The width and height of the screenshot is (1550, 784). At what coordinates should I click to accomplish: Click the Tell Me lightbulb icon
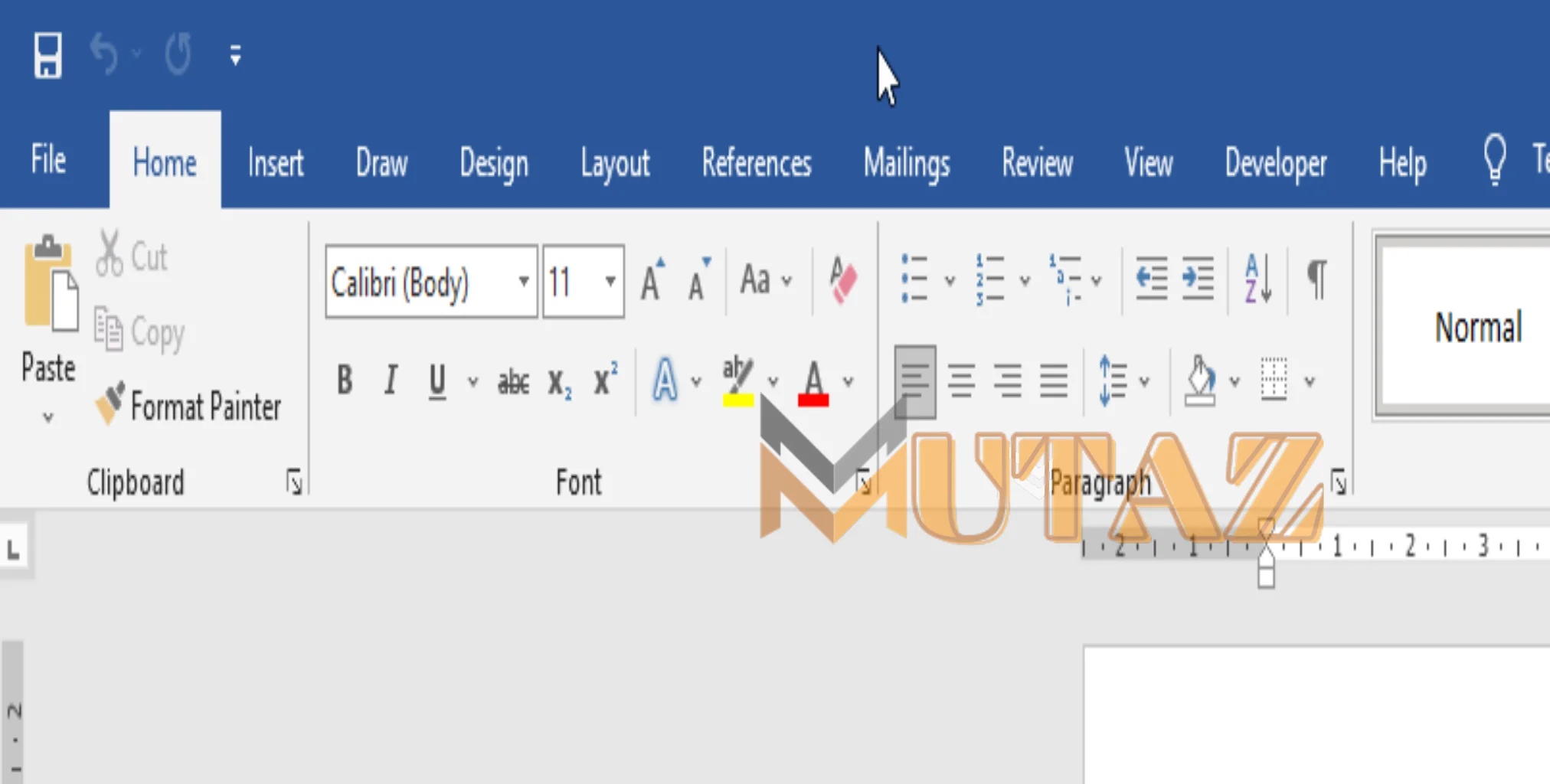click(1494, 159)
